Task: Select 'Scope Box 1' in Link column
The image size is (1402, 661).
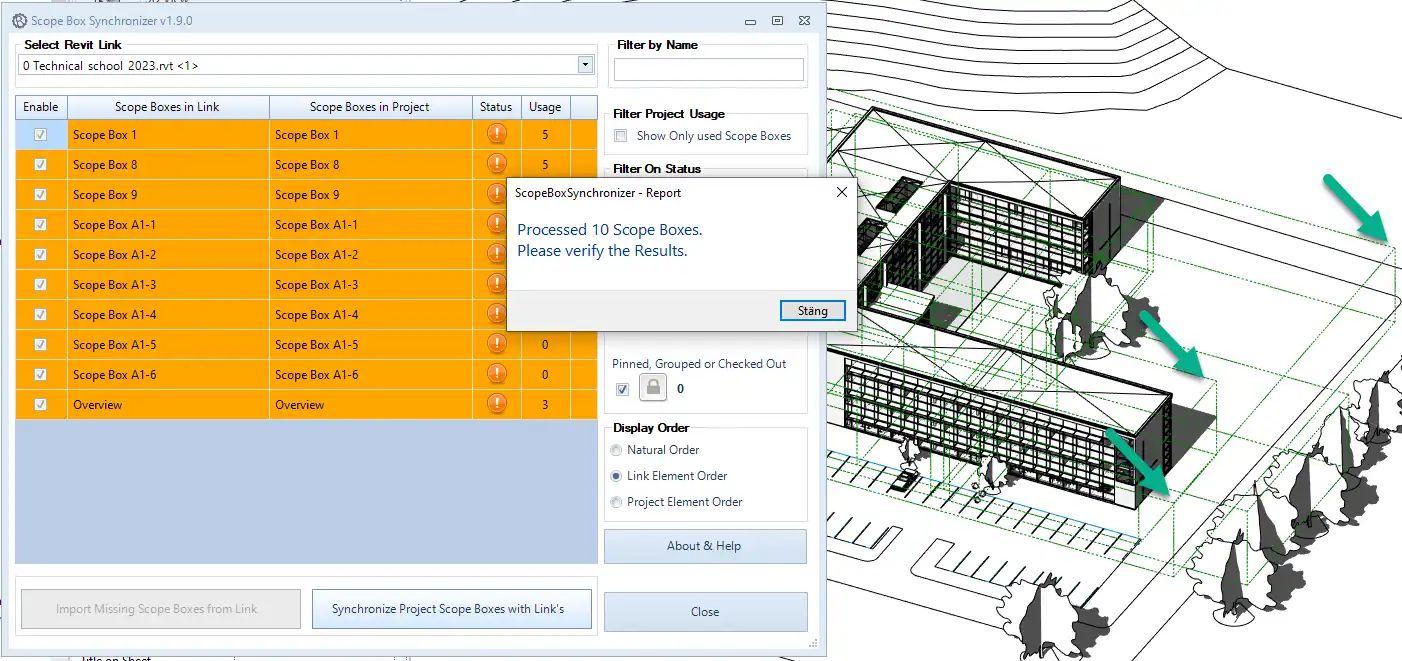Action: pos(105,135)
